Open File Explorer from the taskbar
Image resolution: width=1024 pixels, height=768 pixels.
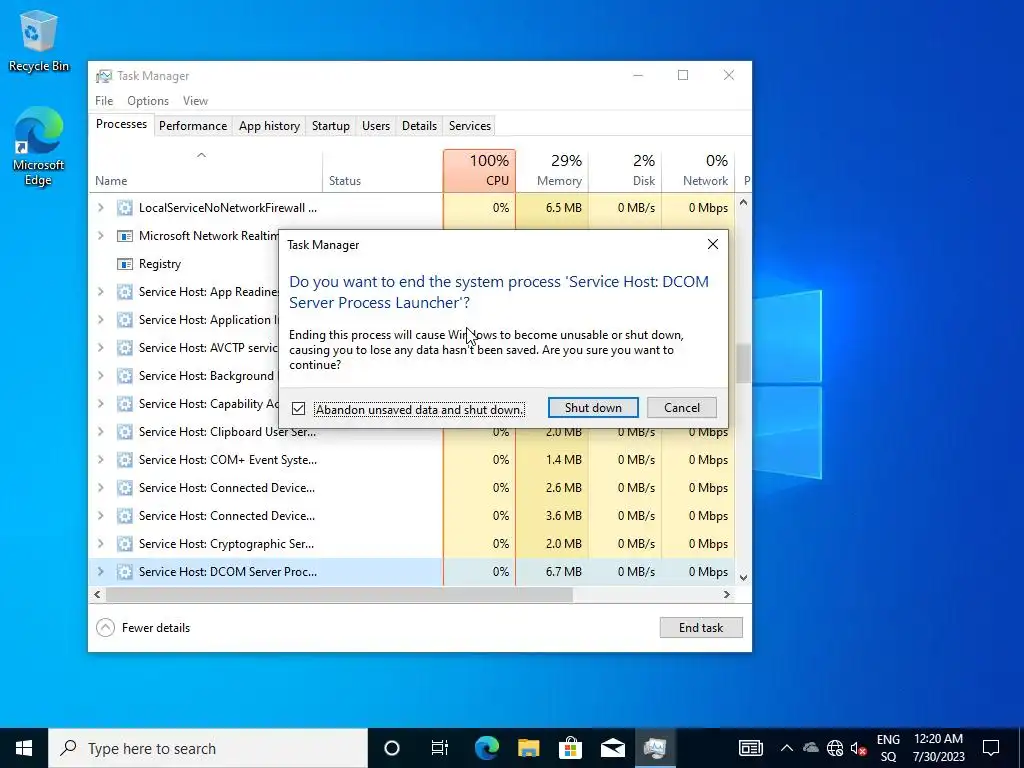528,748
